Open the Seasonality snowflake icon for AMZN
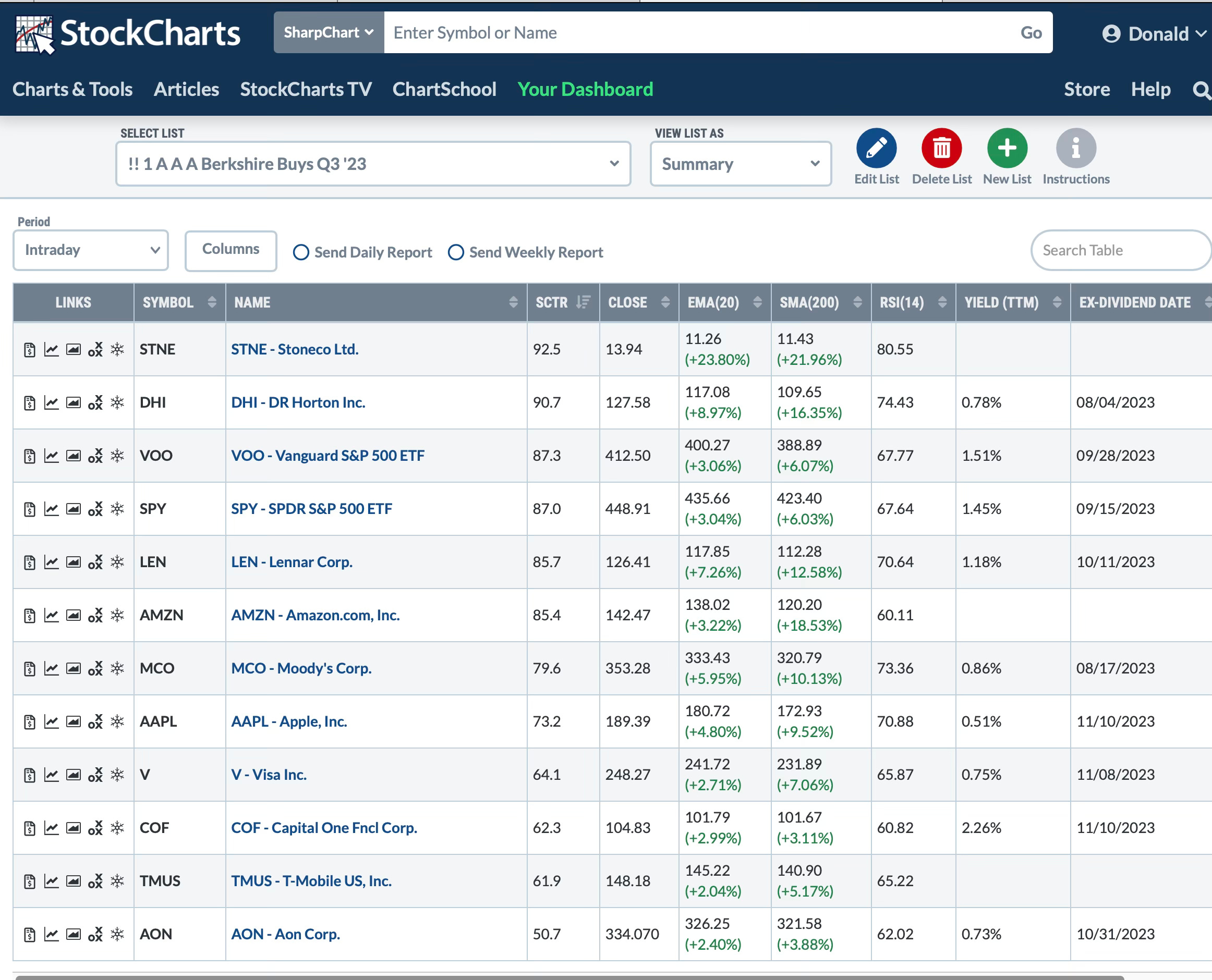Viewport: 1212px width, 980px height. [x=117, y=615]
